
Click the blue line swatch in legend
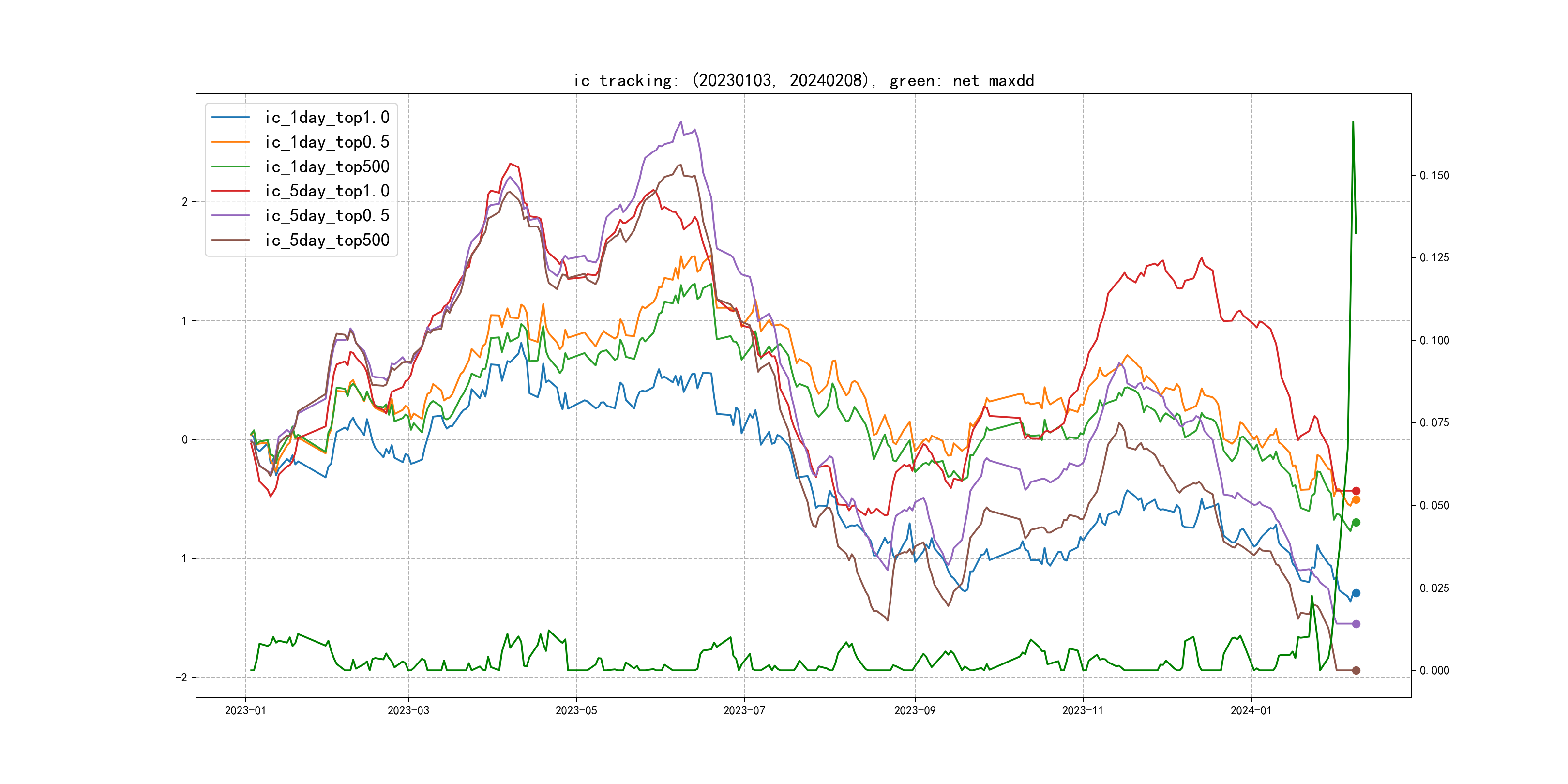coord(230,118)
